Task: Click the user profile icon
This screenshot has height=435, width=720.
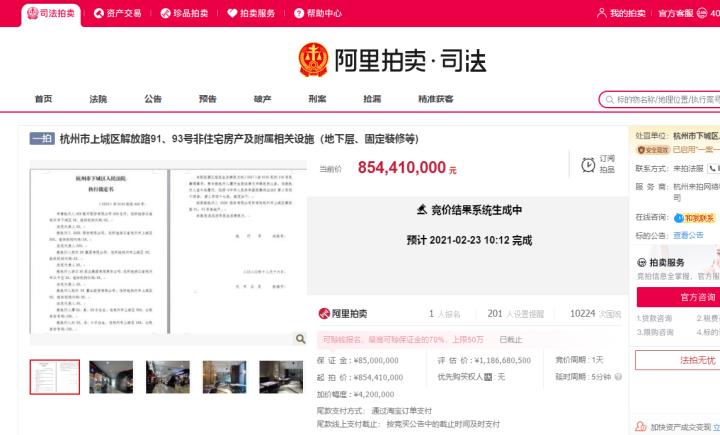Action: (602, 13)
